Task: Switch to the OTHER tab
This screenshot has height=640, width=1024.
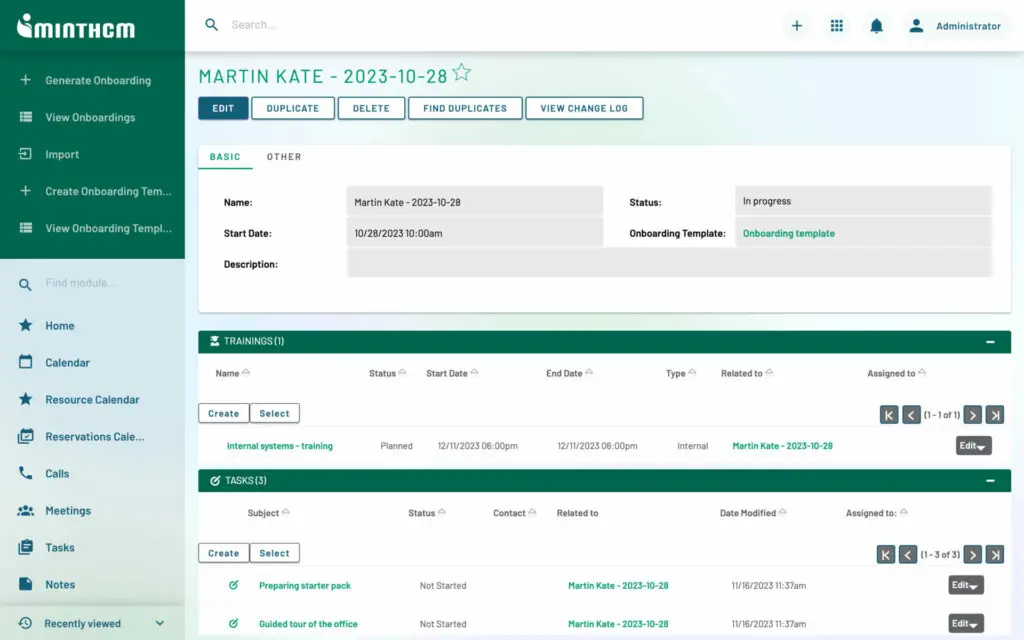Action: click(283, 157)
